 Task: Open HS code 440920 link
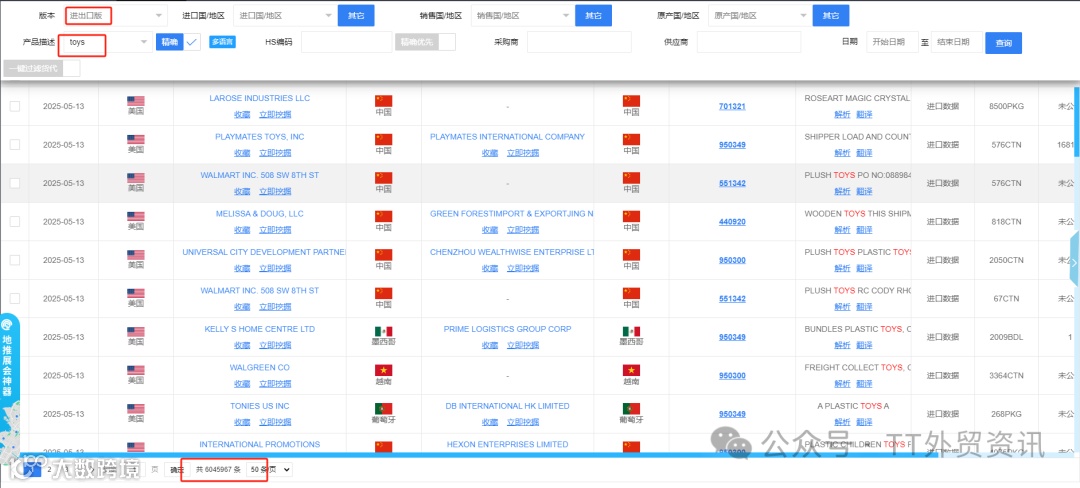pyautogui.click(x=732, y=222)
